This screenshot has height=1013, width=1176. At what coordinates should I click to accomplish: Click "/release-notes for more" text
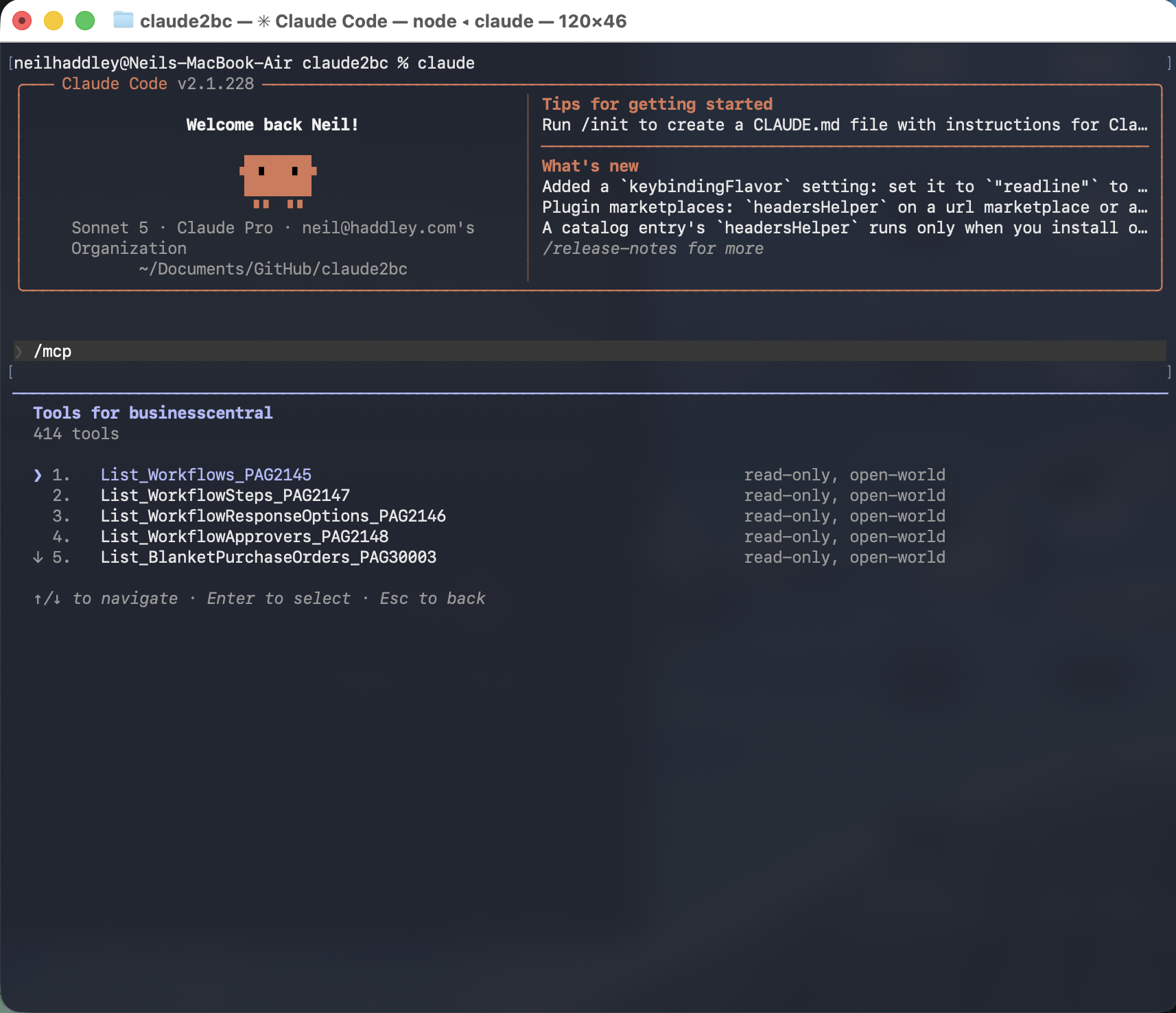pos(652,248)
